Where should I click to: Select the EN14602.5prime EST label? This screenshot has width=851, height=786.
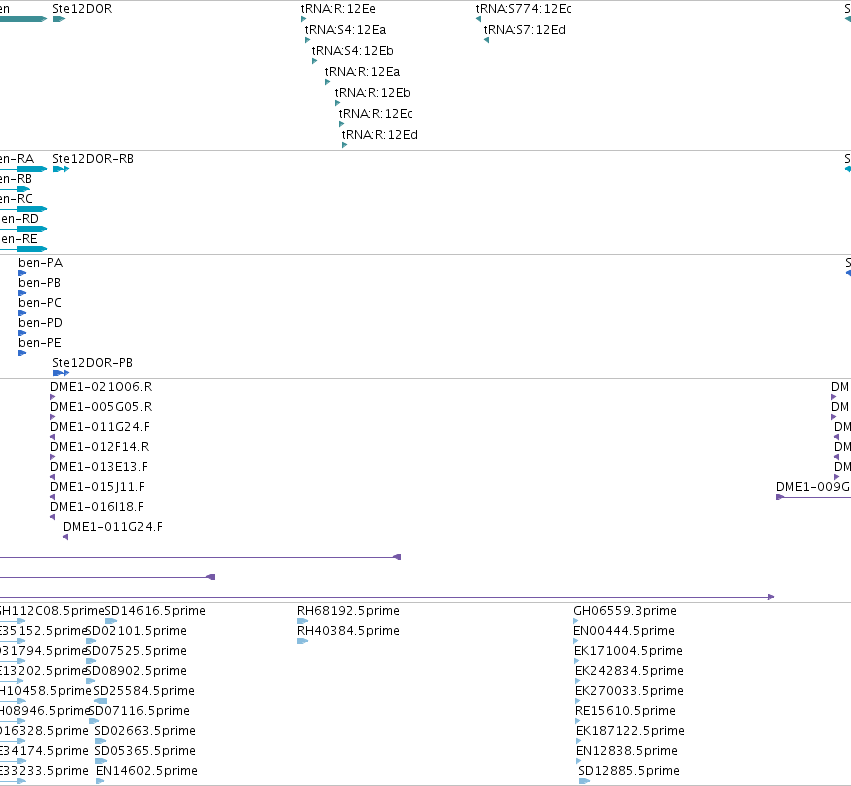(147, 771)
